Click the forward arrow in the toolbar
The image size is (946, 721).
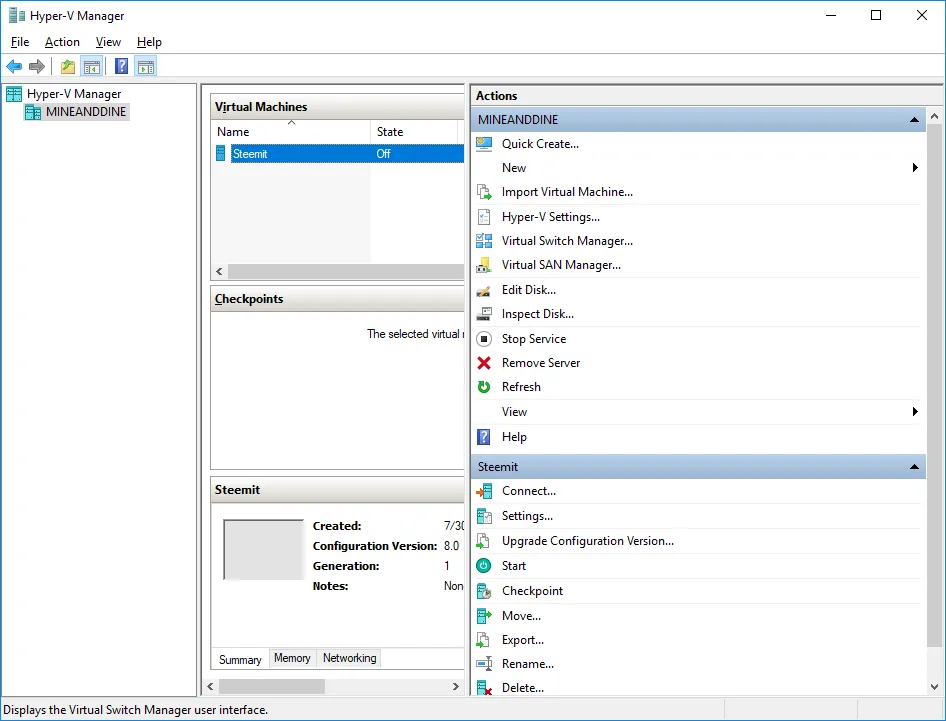(37, 66)
